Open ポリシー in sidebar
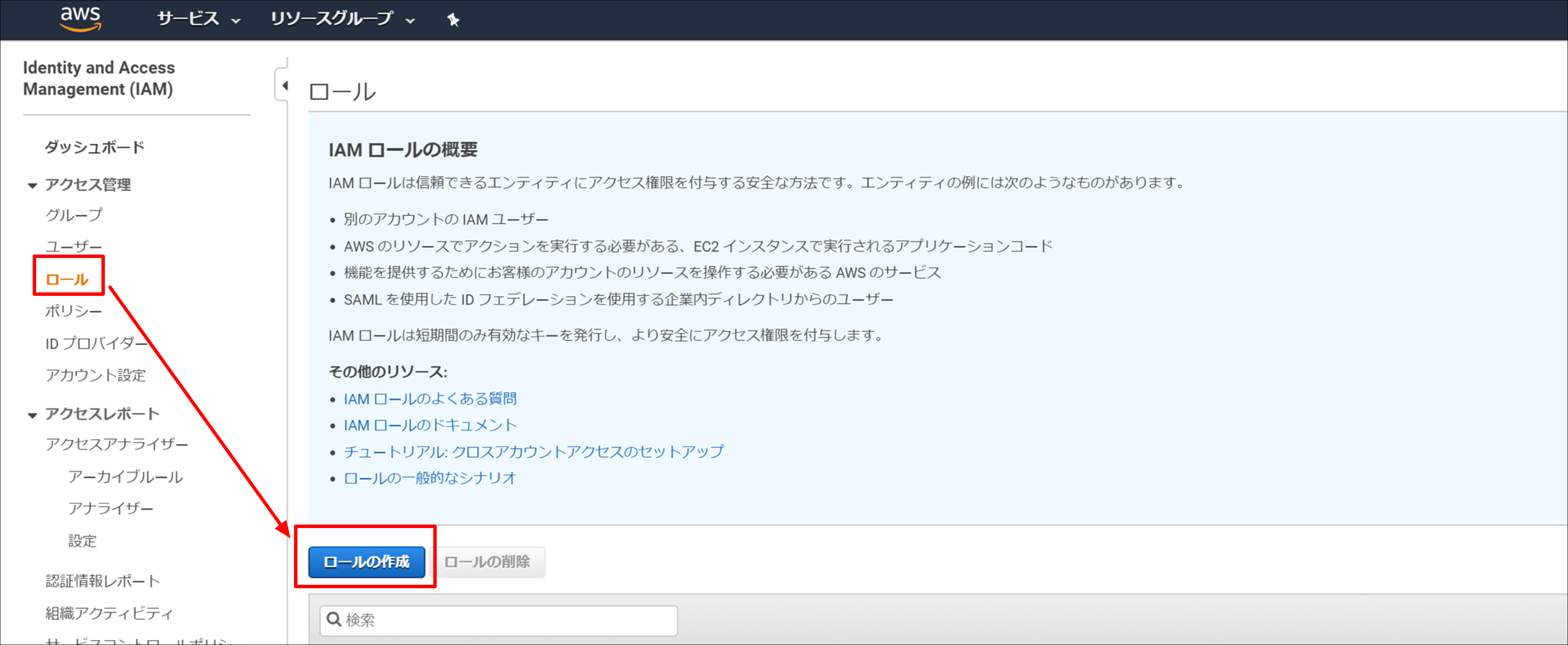Viewport: 1568px width, 645px height. pos(73,311)
